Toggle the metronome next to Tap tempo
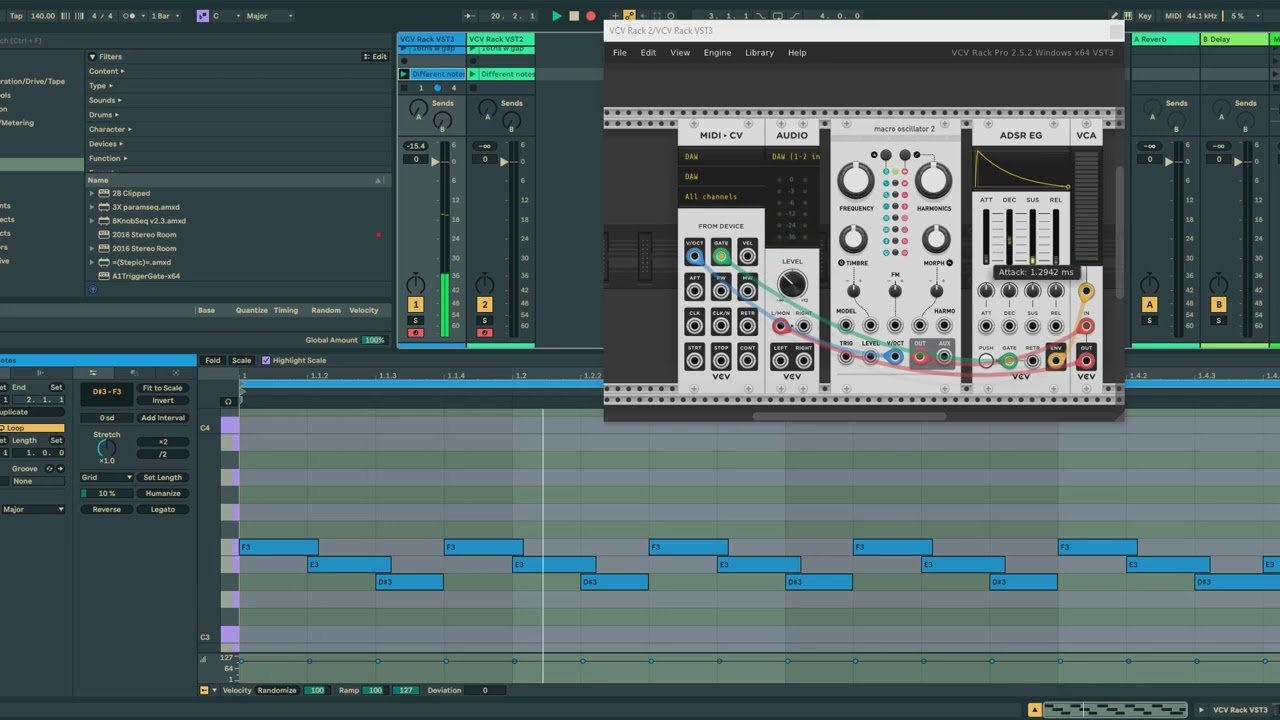 [130, 16]
